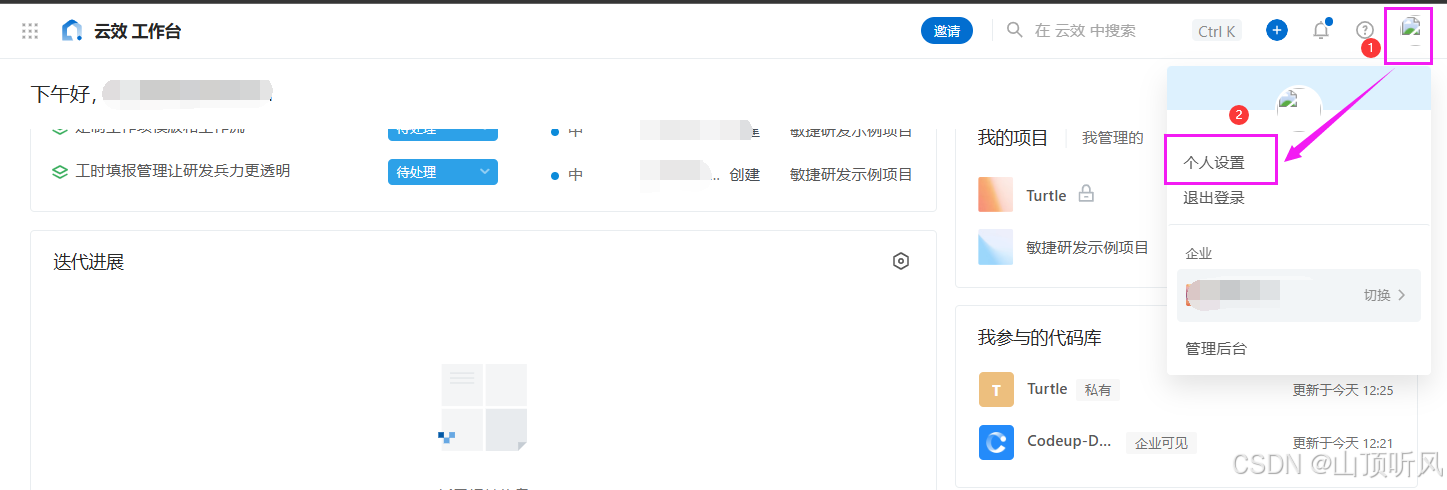Screen dimensions: 1447x490
Task: Open the Turtle code repository
Action: [1047, 389]
